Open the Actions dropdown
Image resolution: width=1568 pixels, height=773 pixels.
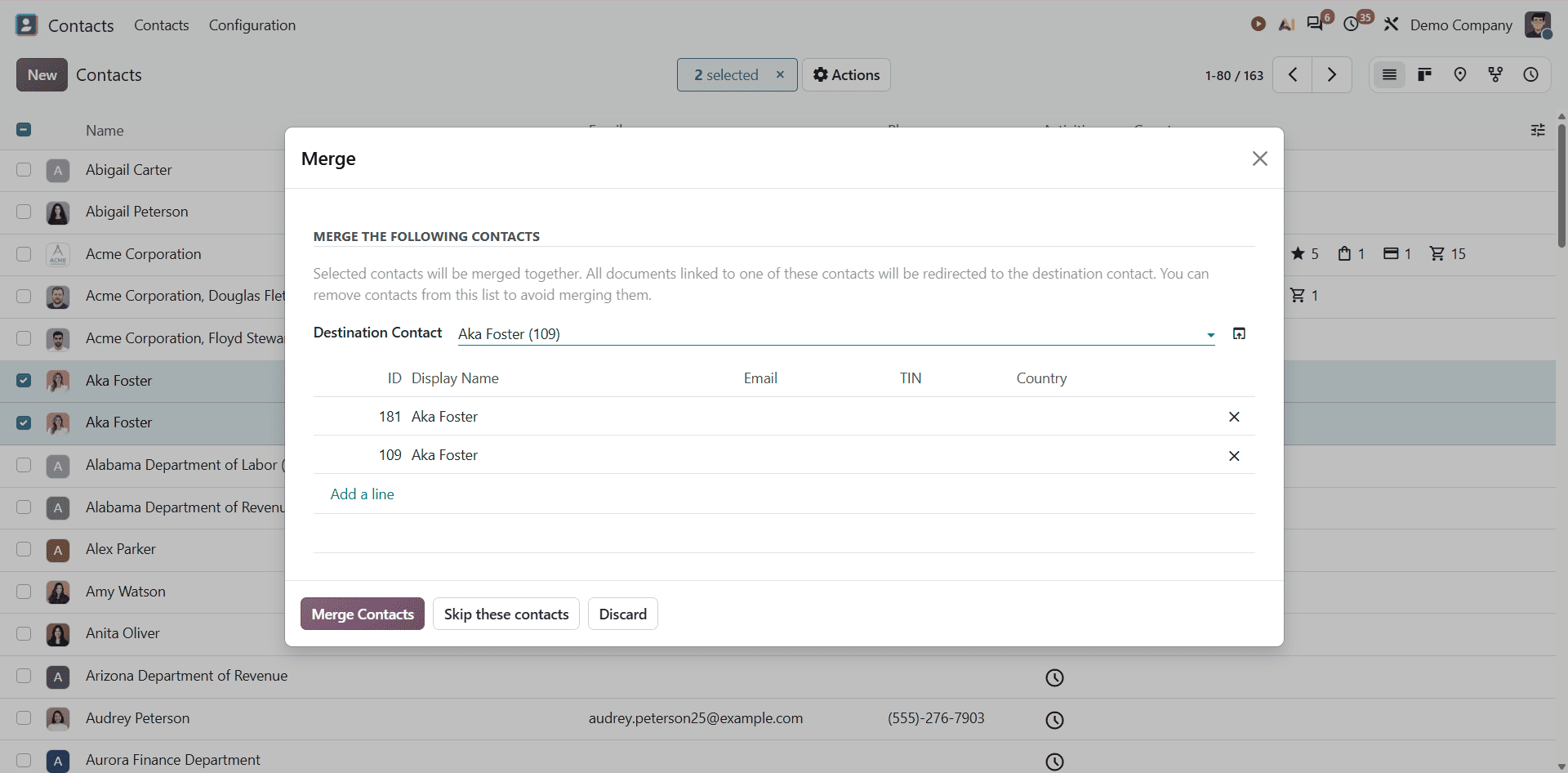click(x=846, y=74)
